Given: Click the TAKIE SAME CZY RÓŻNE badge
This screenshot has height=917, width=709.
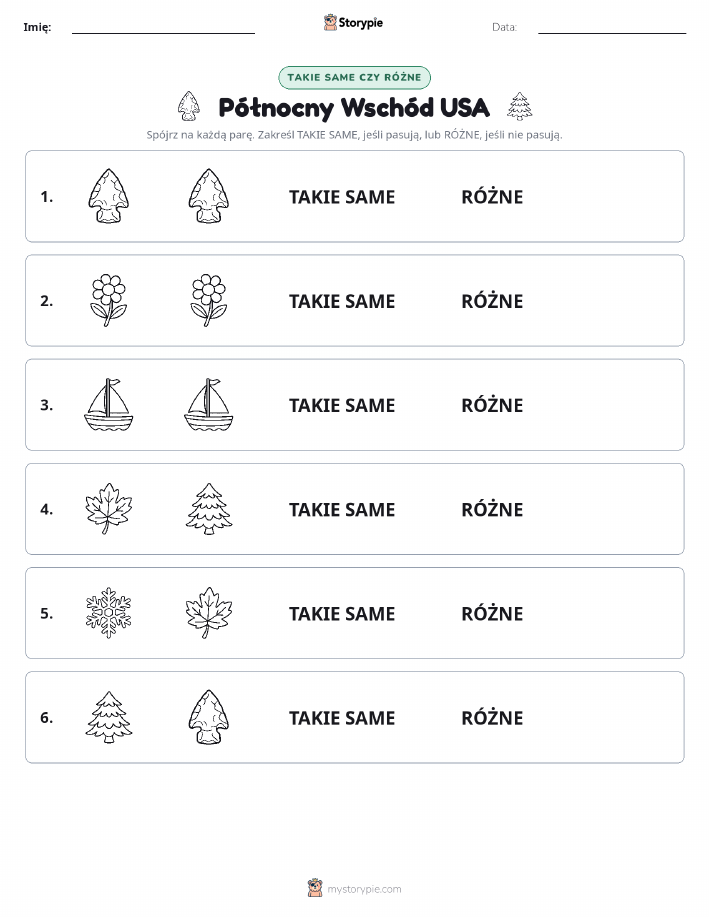Looking at the screenshot, I should coord(354,77).
